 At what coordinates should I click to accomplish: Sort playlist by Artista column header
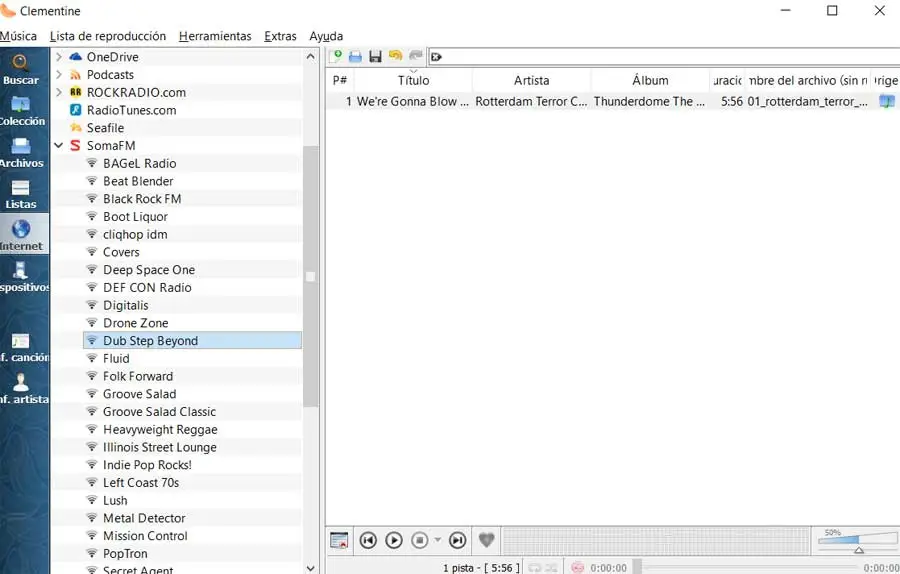[x=532, y=80]
